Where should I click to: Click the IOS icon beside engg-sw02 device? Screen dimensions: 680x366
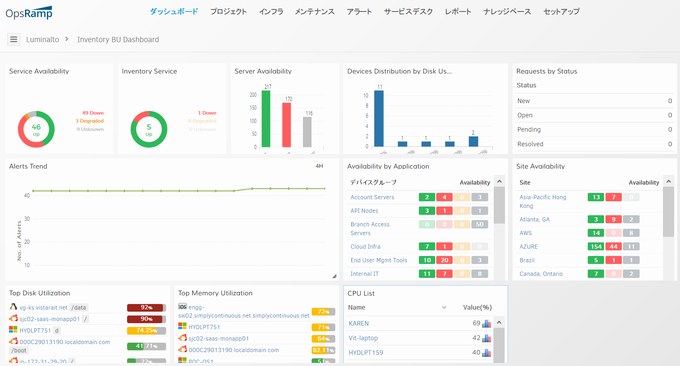pos(183,306)
